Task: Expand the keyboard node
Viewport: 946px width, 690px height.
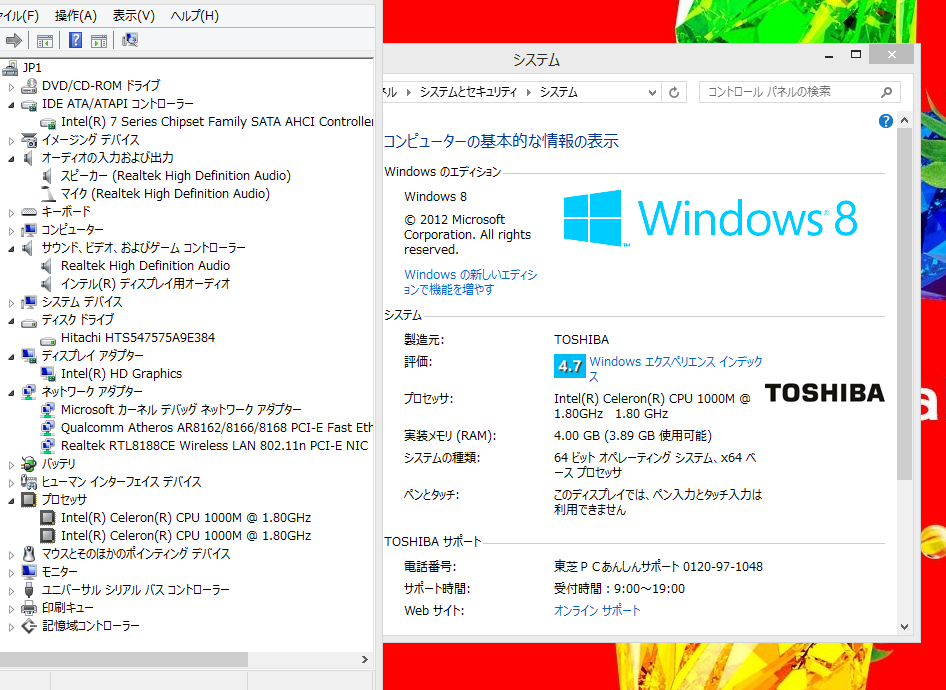Action: point(11,213)
